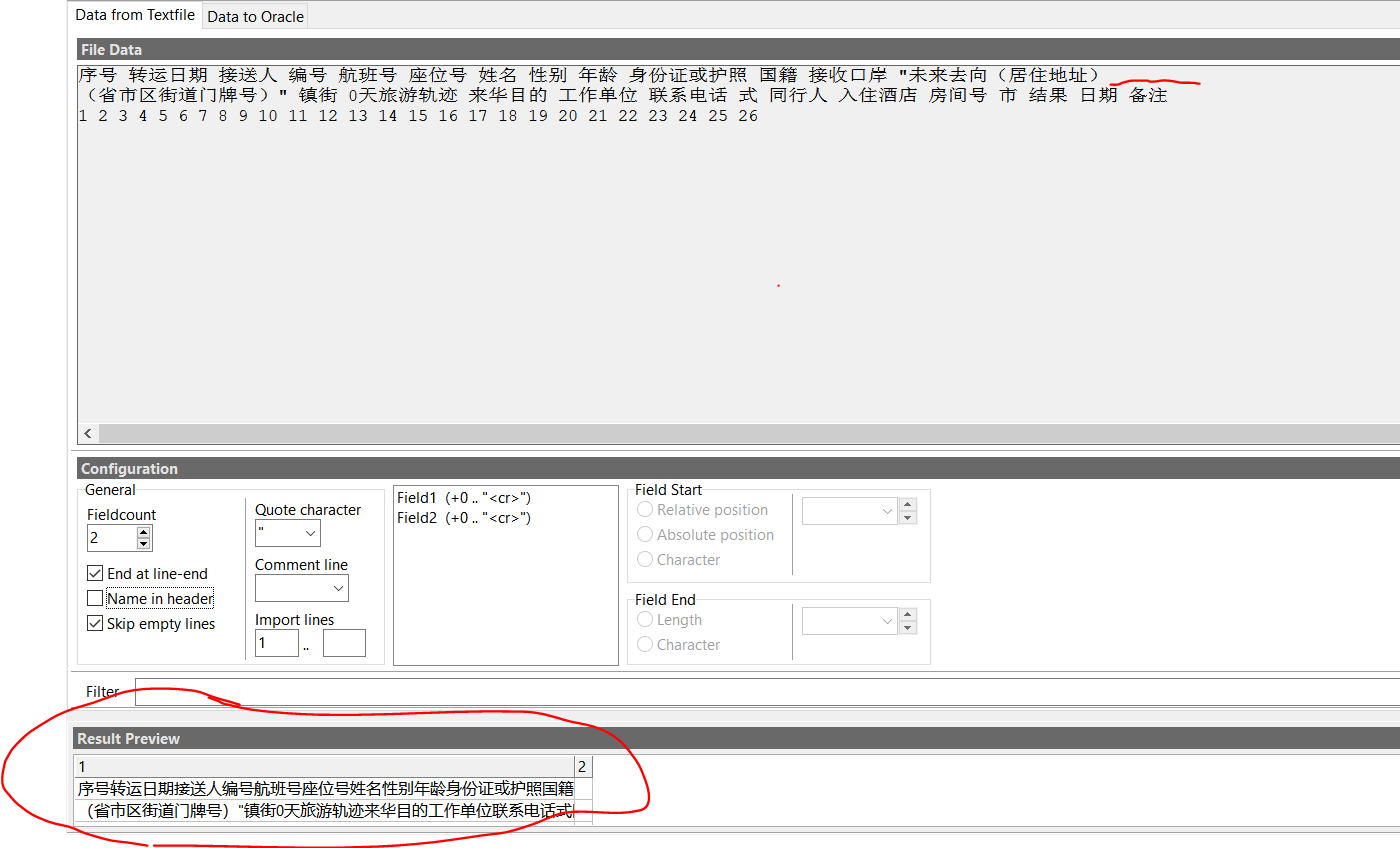
Task: Open the Field End value dropdown
Action: (x=887, y=621)
